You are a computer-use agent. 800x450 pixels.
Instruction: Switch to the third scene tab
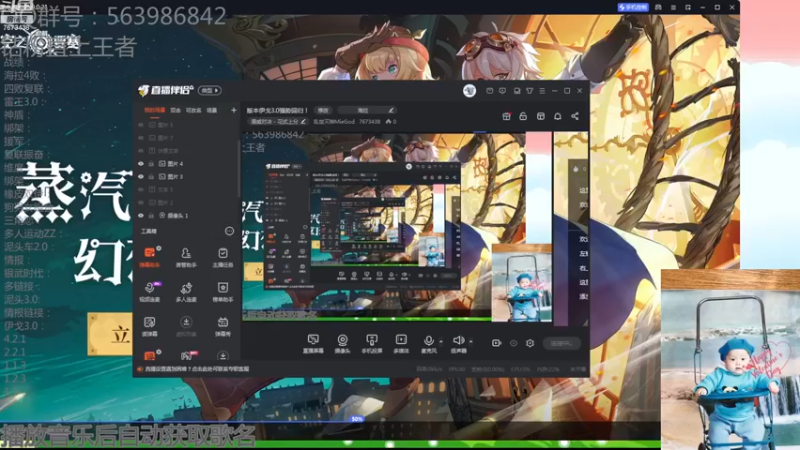click(193, 110)
